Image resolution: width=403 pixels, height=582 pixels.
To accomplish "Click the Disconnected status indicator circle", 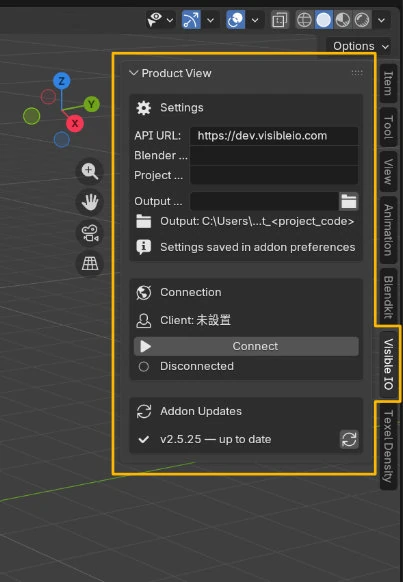I will click(x=144, y=367).
